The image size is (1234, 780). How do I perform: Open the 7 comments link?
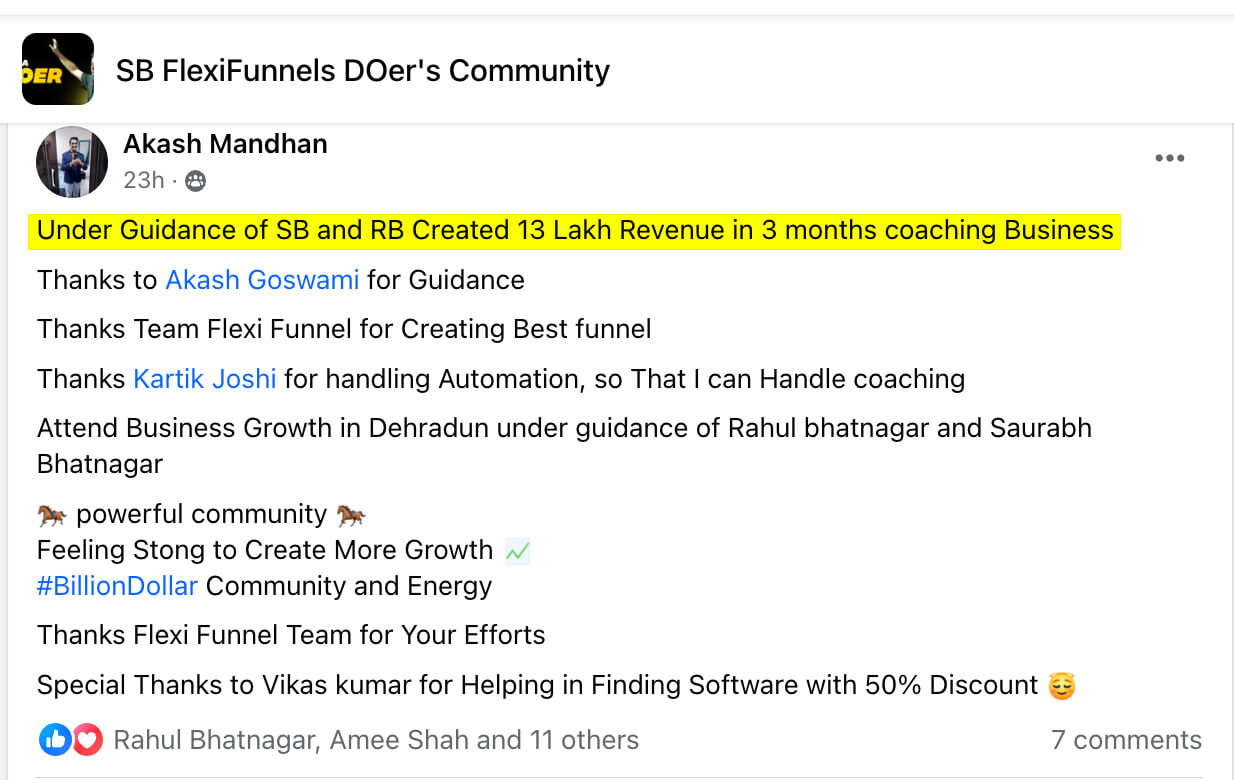(x=1126, y=740)
